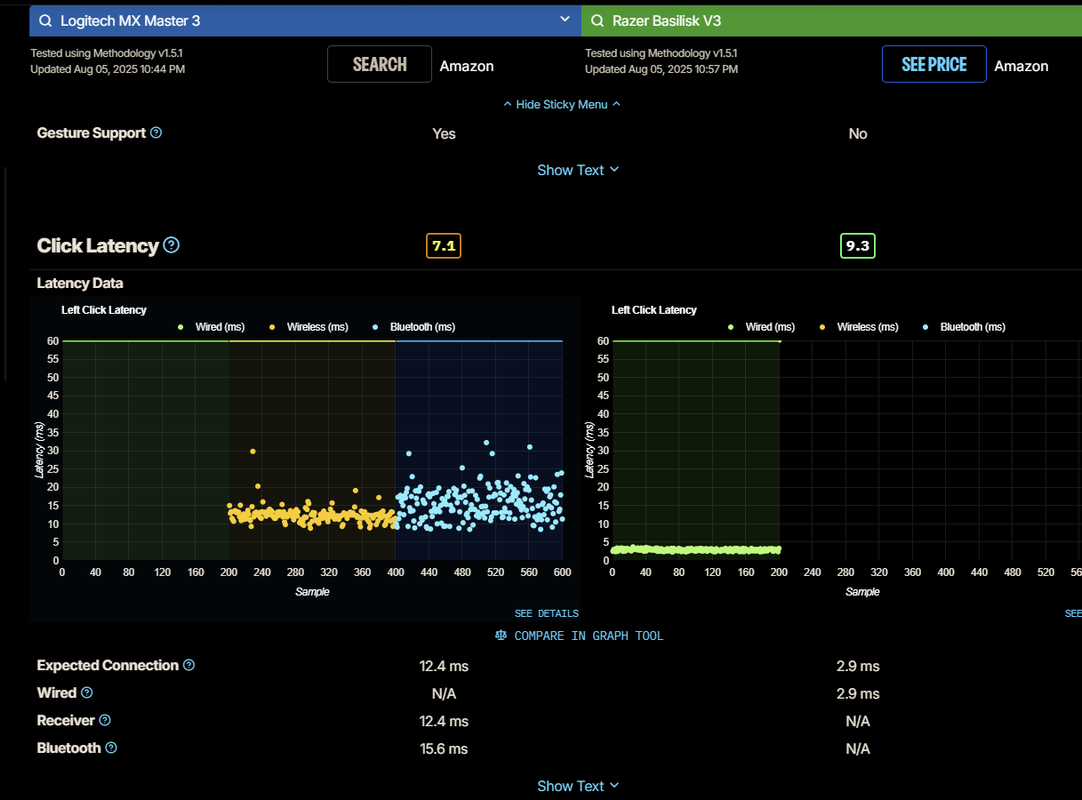Click the Razer Receiver N/A value
The image size is (1082, 800).
pos(858,721)
